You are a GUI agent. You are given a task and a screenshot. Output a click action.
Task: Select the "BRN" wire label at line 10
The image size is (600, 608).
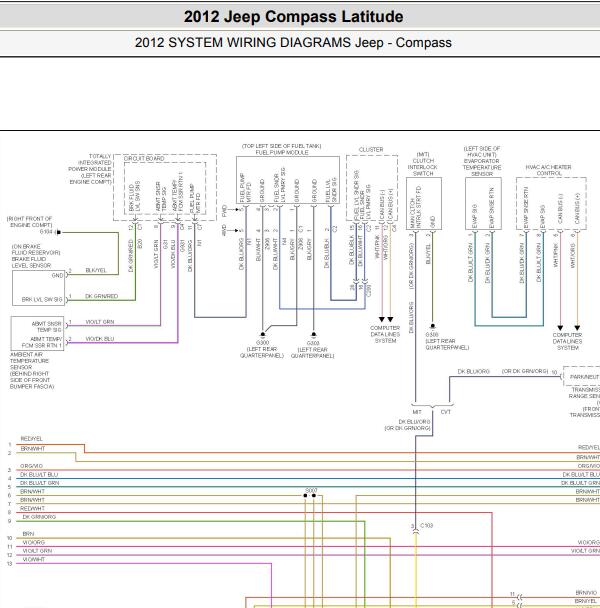[28, 534]
